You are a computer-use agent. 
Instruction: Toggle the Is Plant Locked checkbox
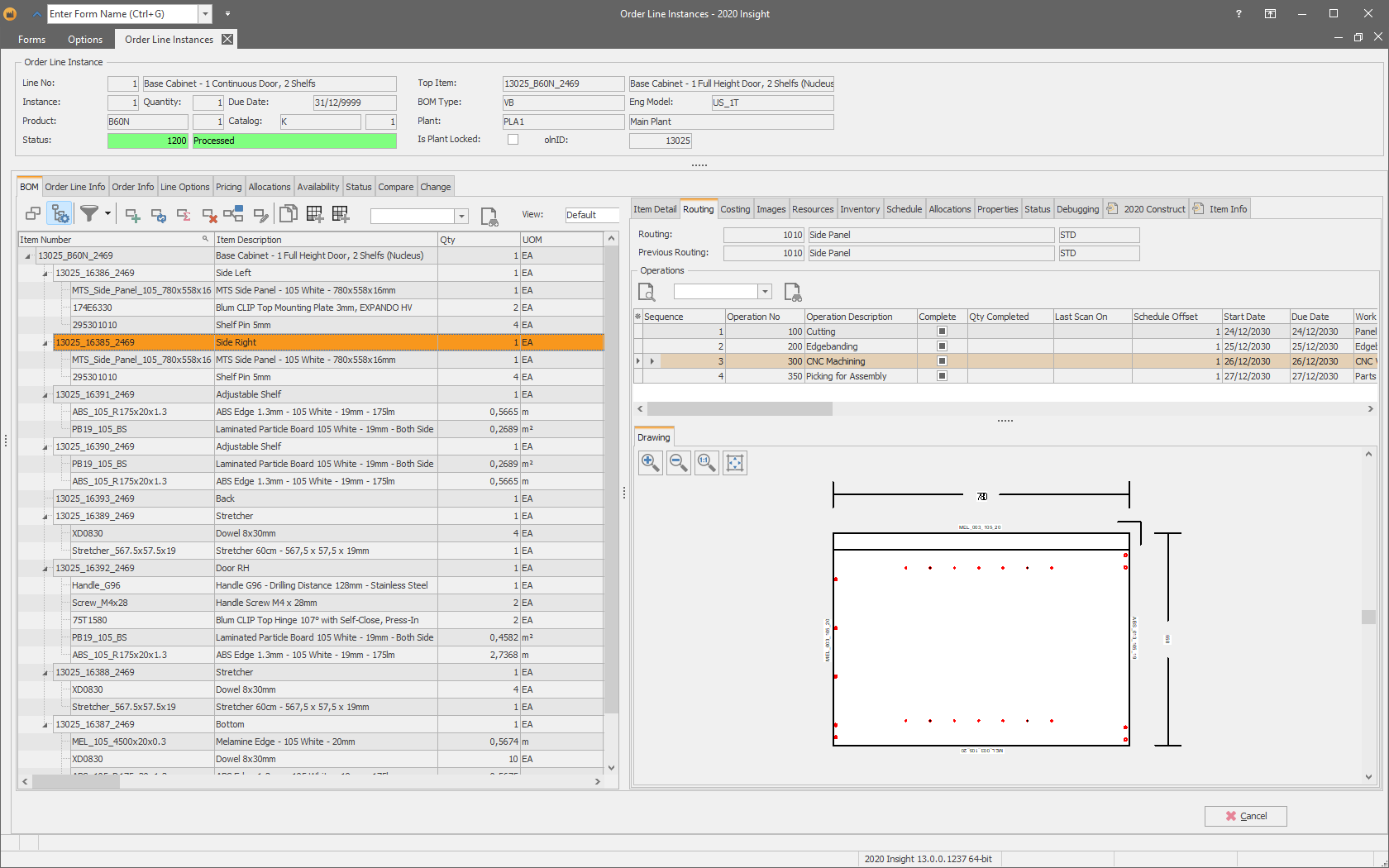pyautogui.click(x=513, y=140)
